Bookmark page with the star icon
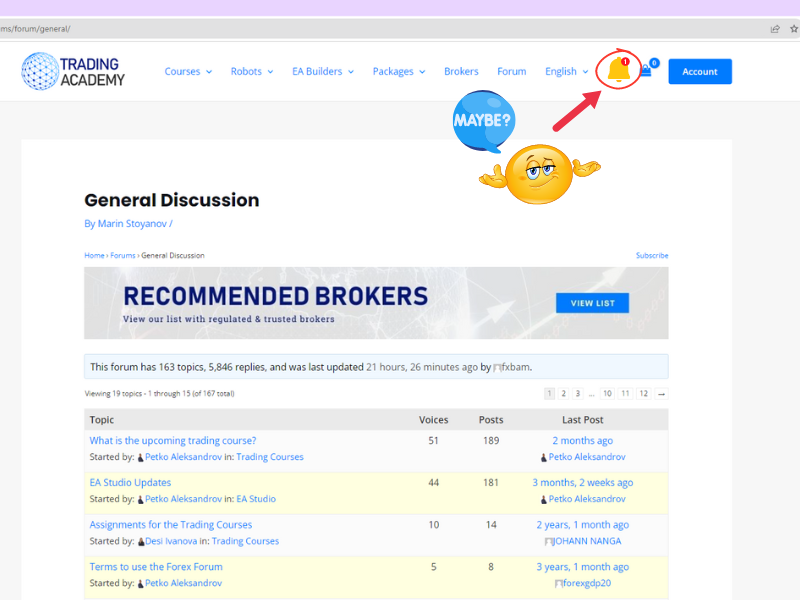Image resolution: width=800 pixels, height=600 pixels. (794, 29)
